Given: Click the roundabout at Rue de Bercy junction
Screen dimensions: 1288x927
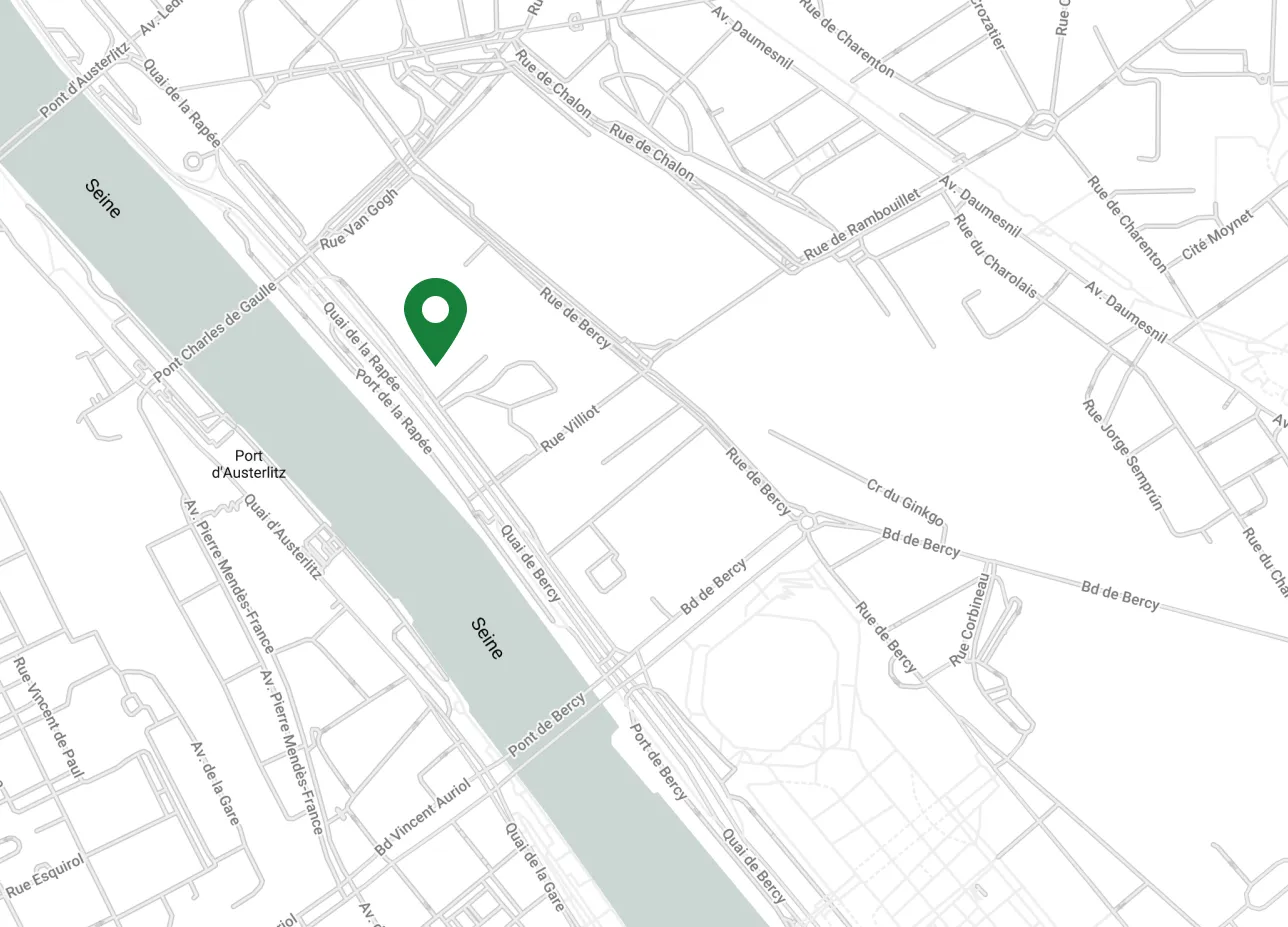Looking at the screenshot, I should 805,521.
